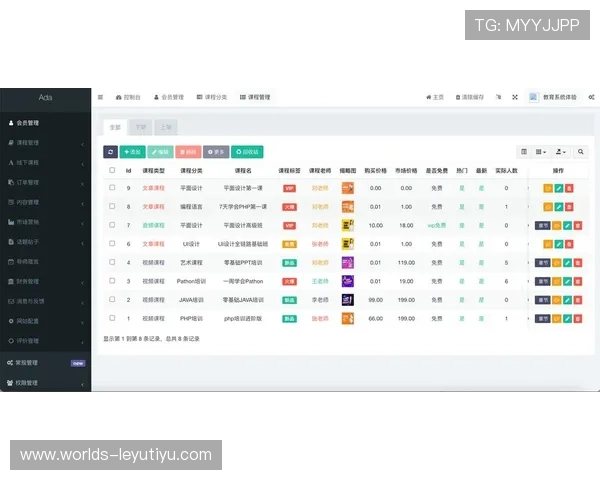Click the dark refresh table button
This screenshot has height=480, width=600.
[110, 152]
